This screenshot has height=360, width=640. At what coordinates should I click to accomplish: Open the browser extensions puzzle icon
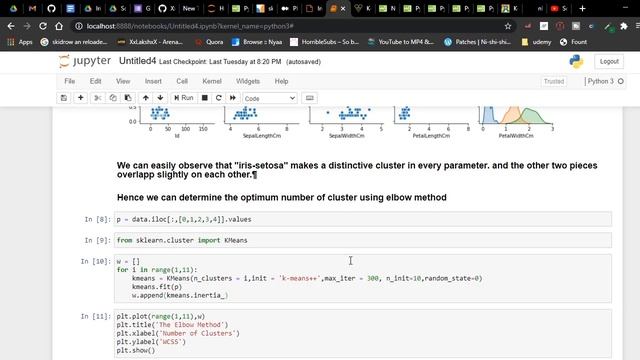tap(624, 26)
